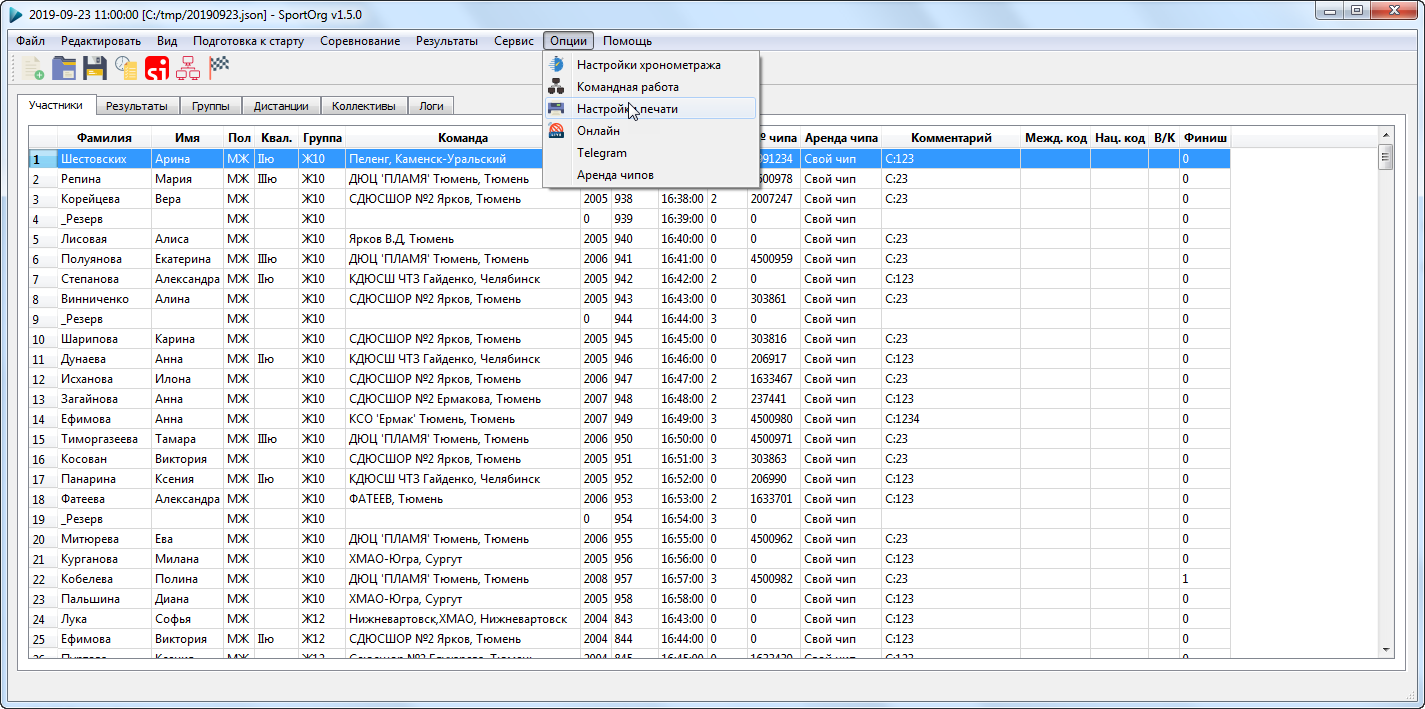Switch to the Логи tab

pos(431,106)
